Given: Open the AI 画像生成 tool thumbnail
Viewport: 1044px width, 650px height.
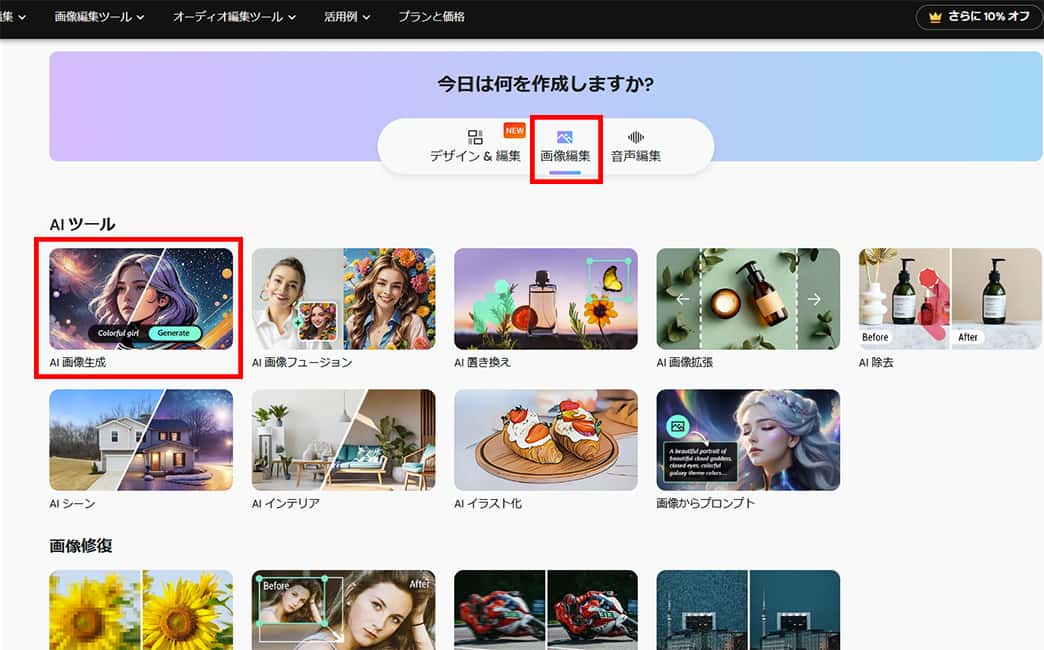Looking at the screenshot, I should pyautogui.click(x=141, y=299).
